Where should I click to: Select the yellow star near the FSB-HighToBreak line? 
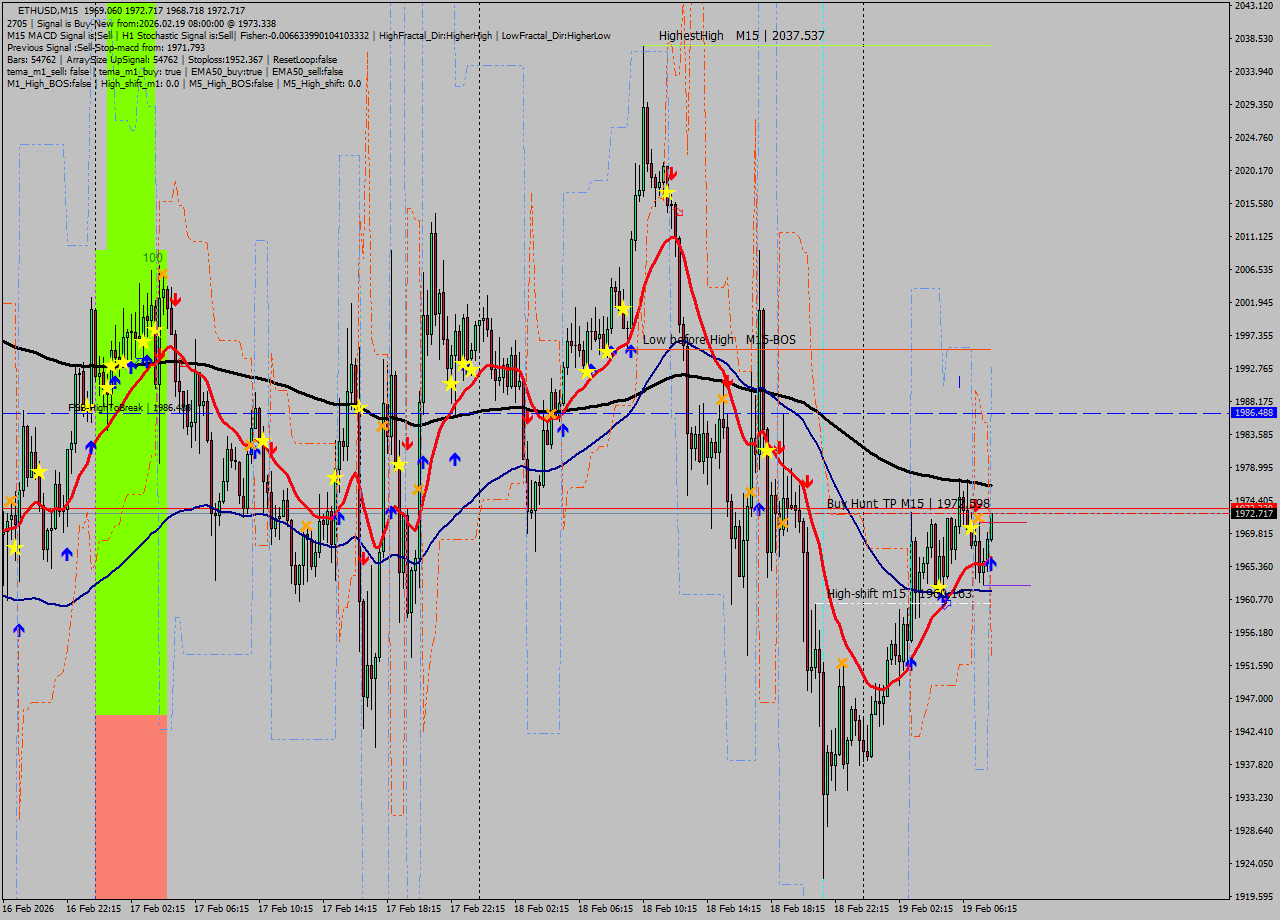click(x=88, y=406)
